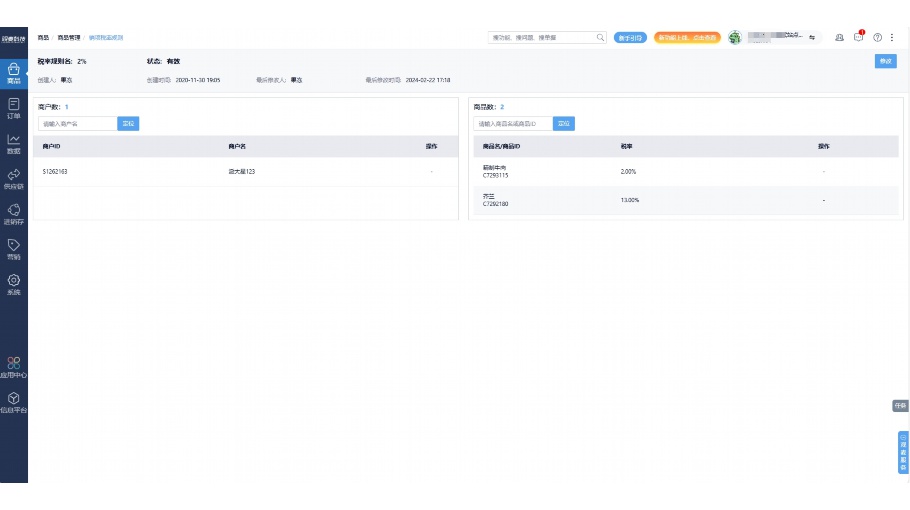Open the help question mark icon
The image size is (910, 510).
877,37
